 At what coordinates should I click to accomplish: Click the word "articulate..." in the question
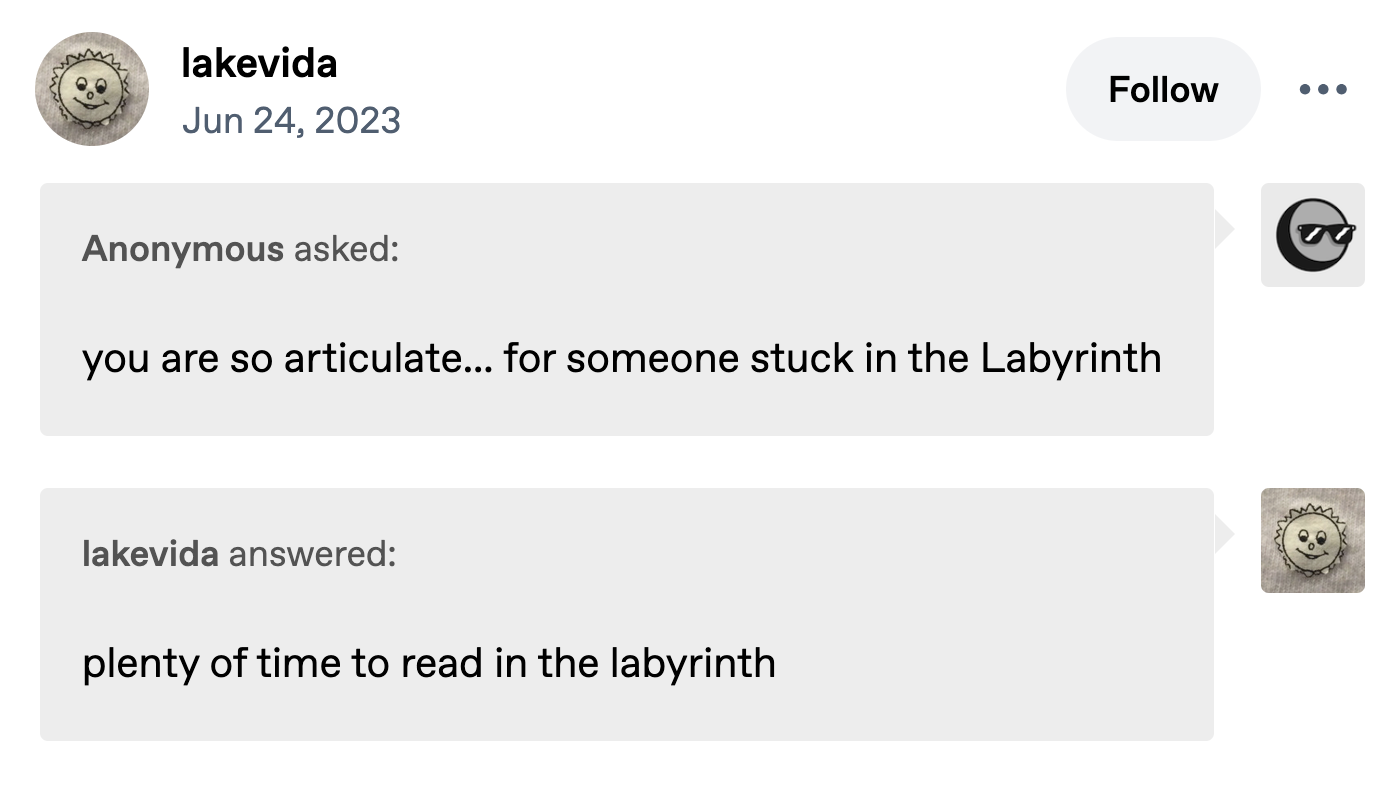point(387,358)
